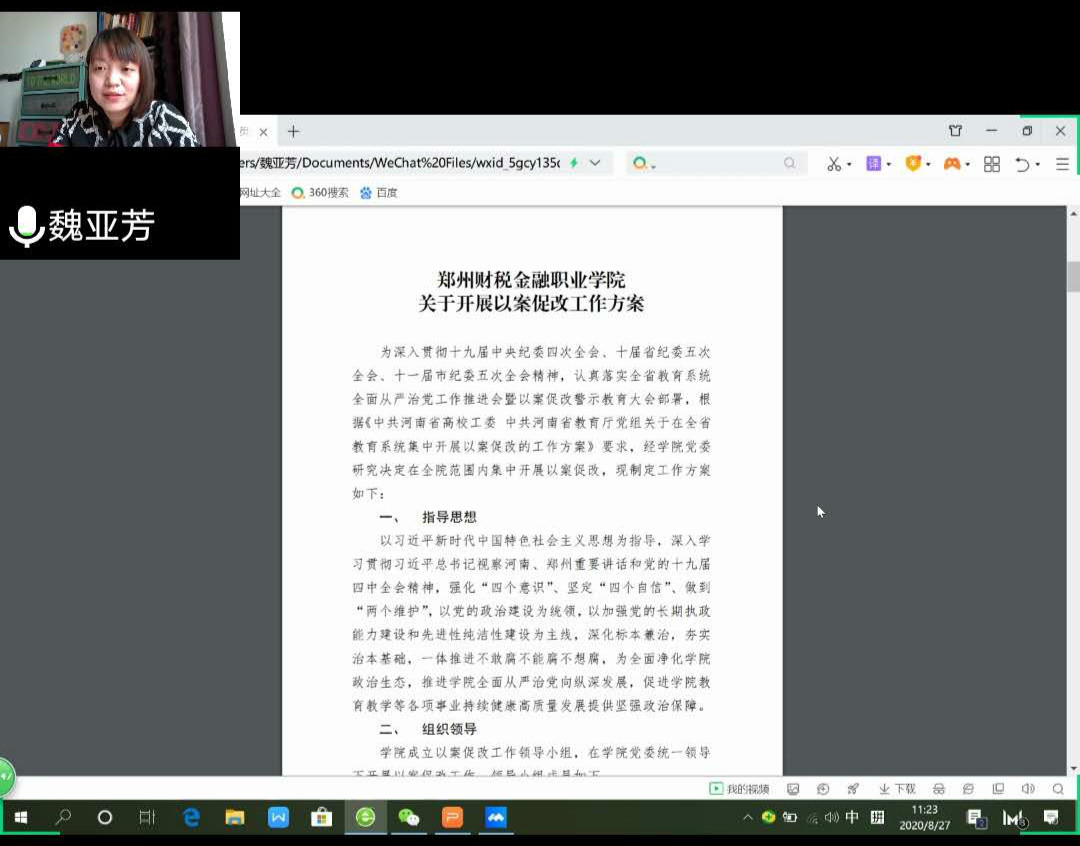Expand the translate extension dropdown arrow
This screenshot has height=846, width=1080.
889,165
